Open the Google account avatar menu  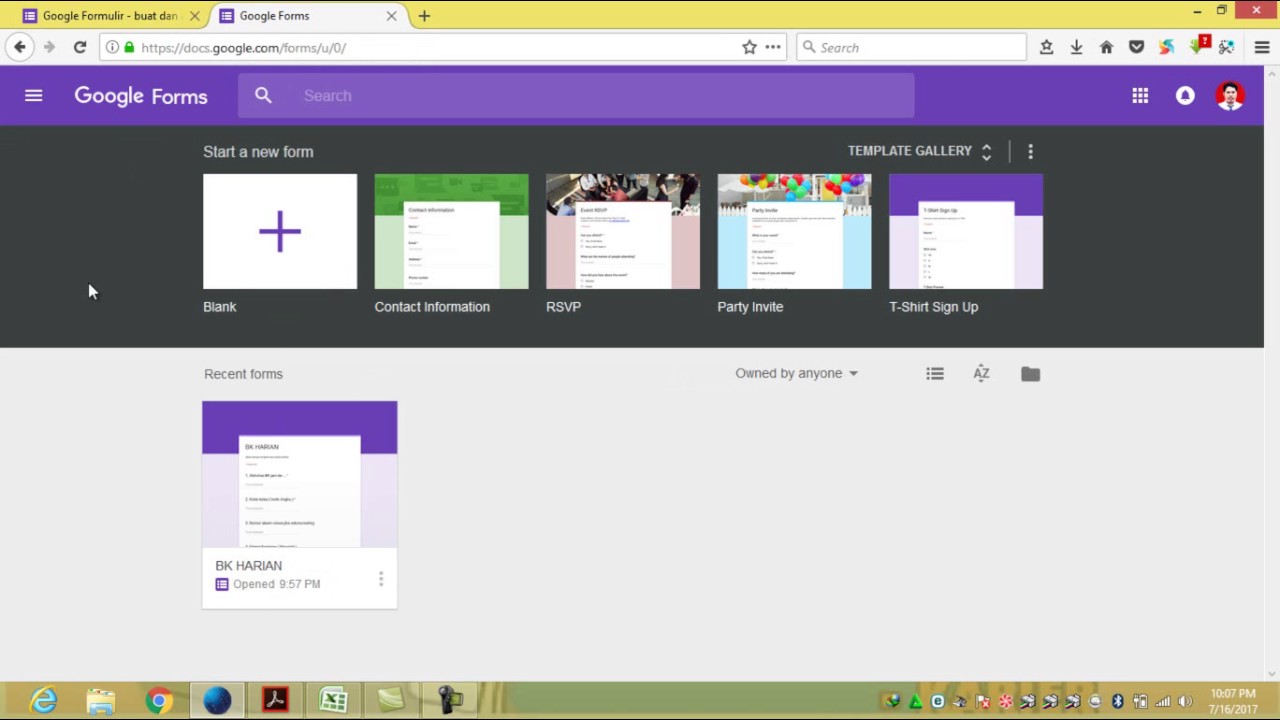coord(1230,96)
